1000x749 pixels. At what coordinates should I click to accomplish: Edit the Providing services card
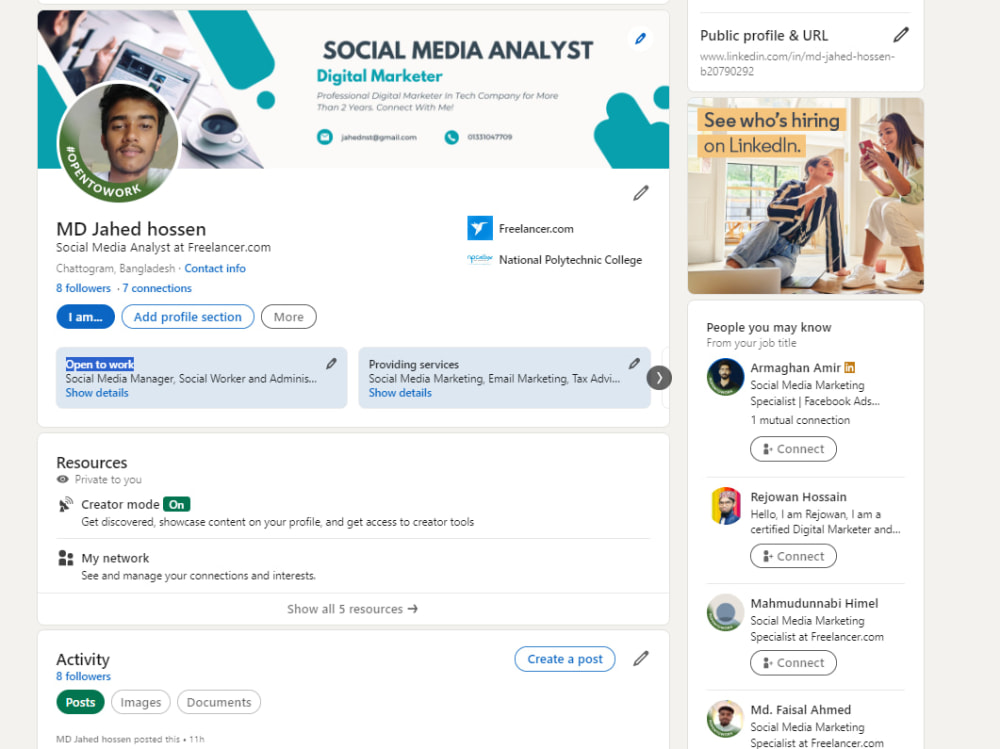[634, 364]
